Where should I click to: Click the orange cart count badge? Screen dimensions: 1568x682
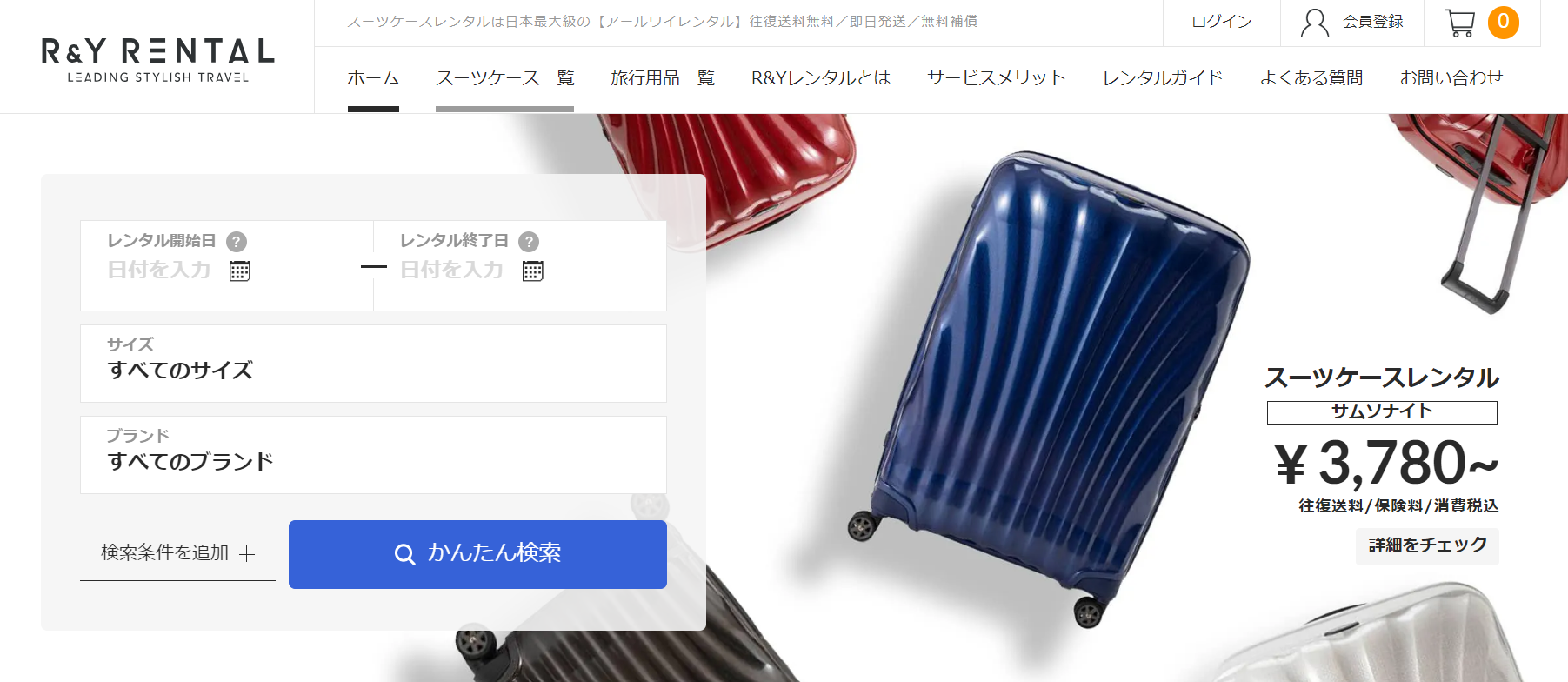coord(1503,23)
